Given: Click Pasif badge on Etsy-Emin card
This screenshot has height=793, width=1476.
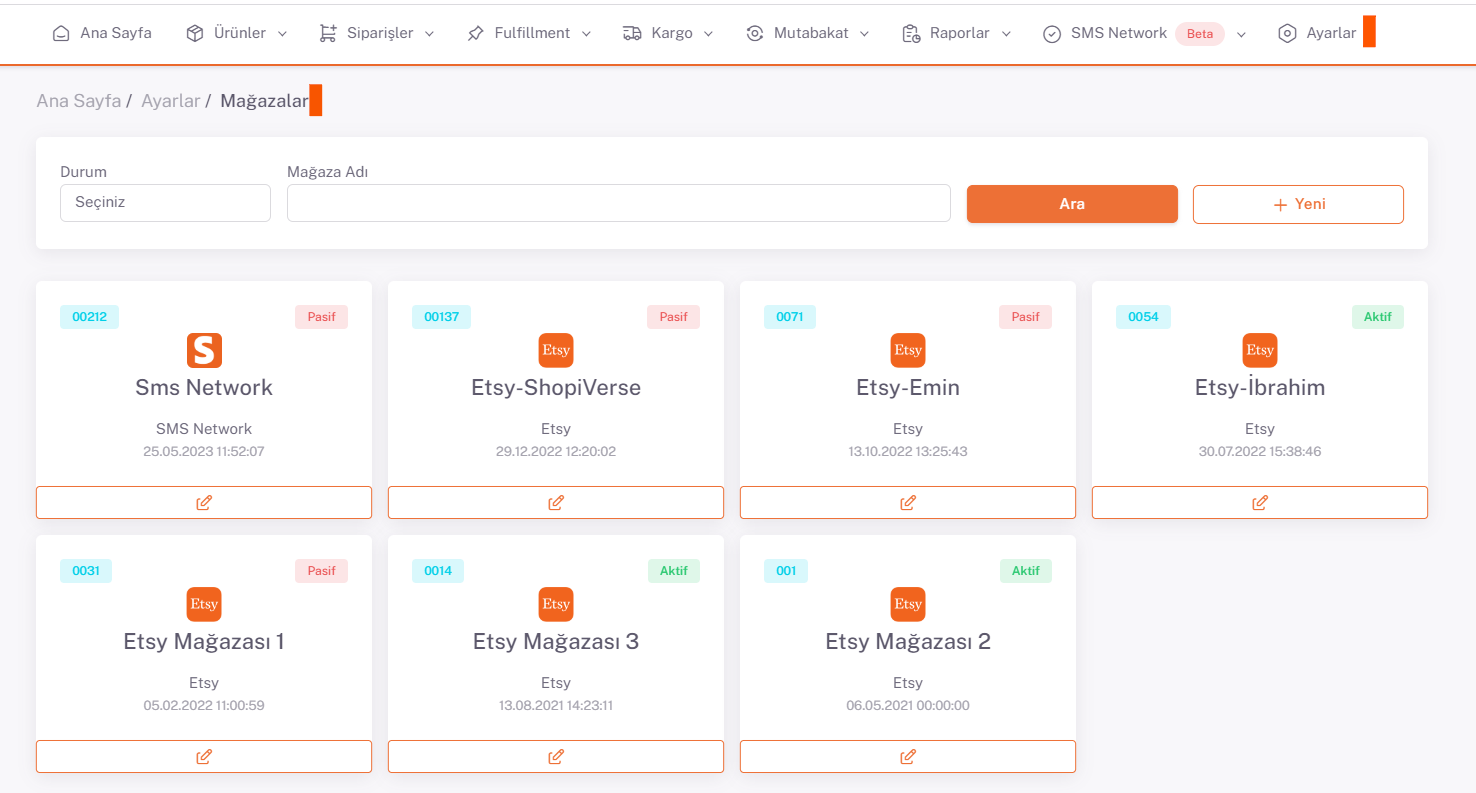Looking at the screenshot, I should tap(1025, 317).
